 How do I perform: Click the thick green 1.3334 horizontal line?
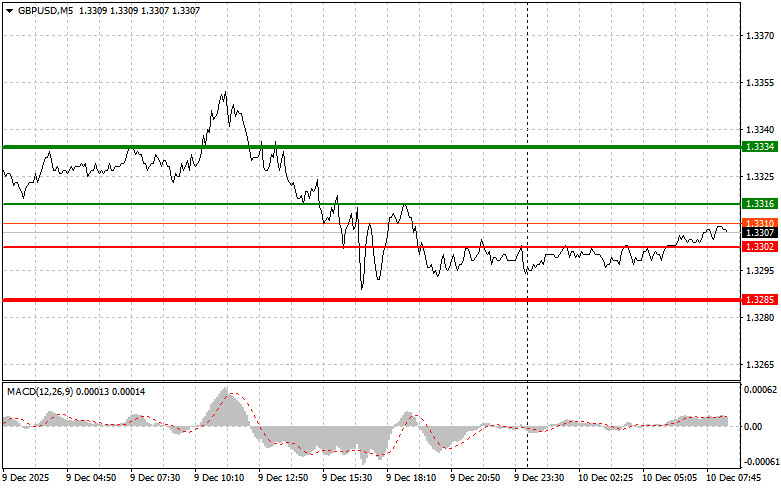click(372, 147)
